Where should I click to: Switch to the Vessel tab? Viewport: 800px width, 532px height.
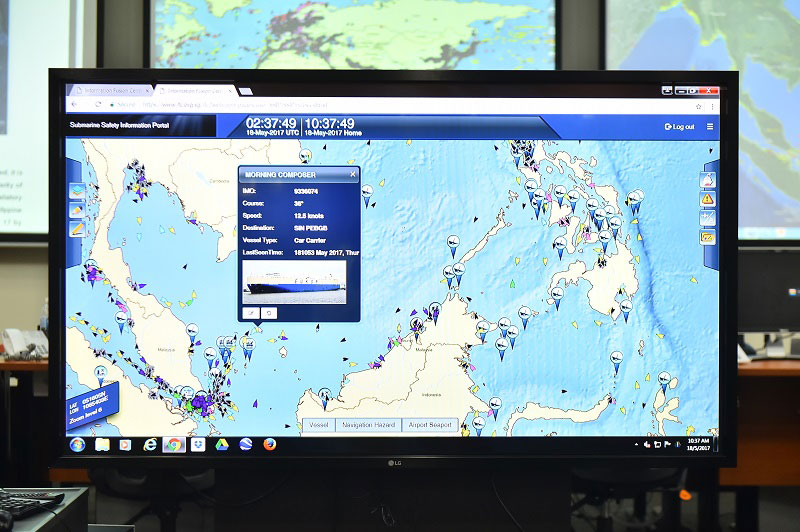319,425
